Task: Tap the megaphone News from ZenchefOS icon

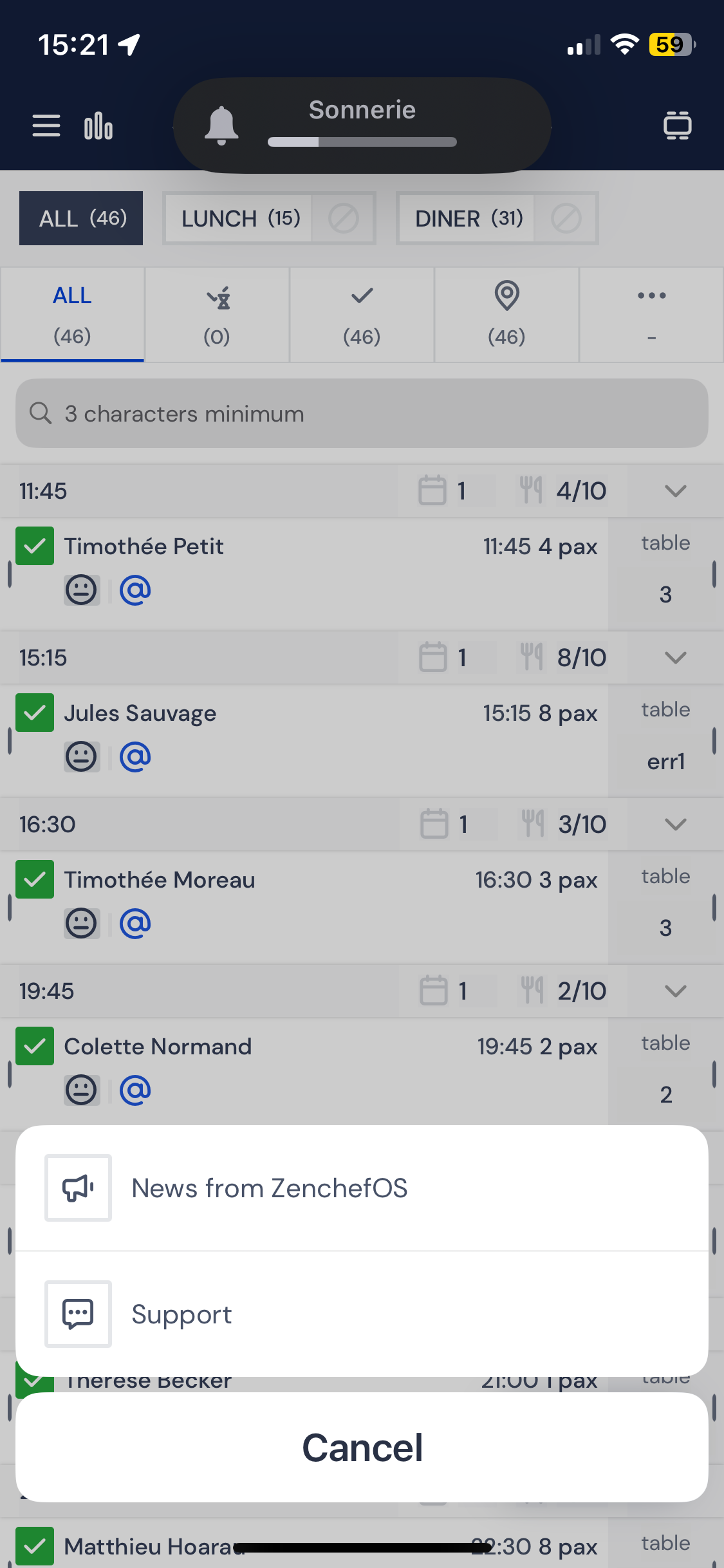Action: click(x=78, y=1188)
